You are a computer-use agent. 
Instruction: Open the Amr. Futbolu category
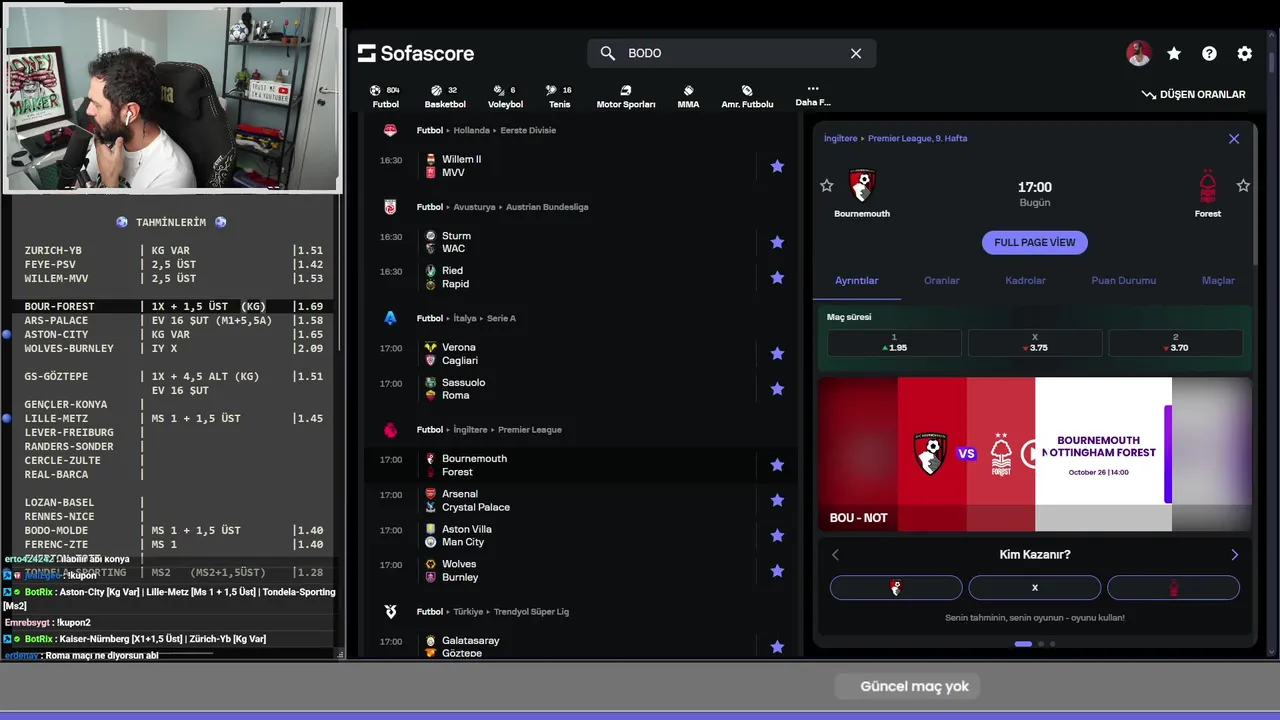point(747,97)
